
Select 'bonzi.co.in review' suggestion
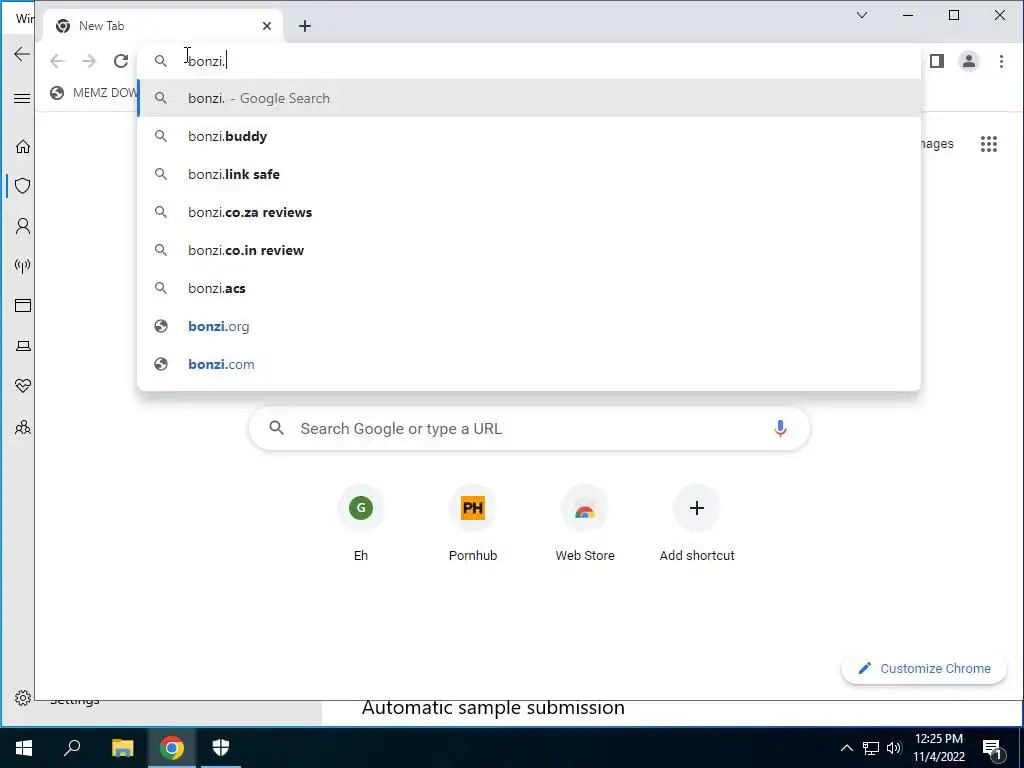coord(529,249)
